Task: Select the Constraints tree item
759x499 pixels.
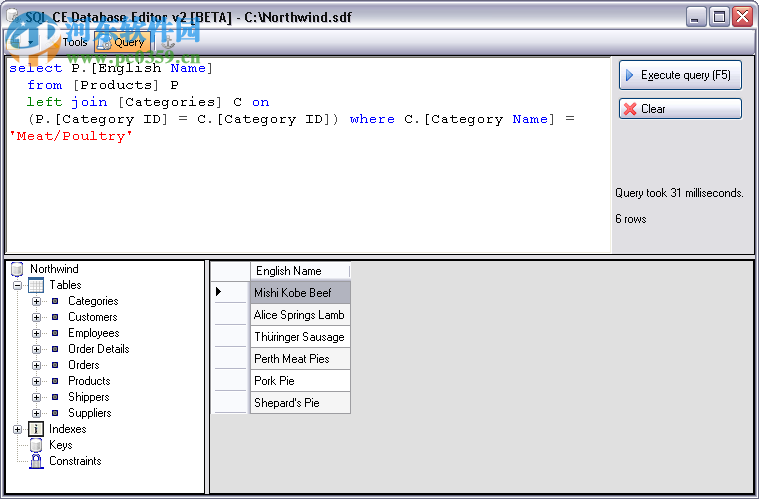Action: (x=75, y=461)
